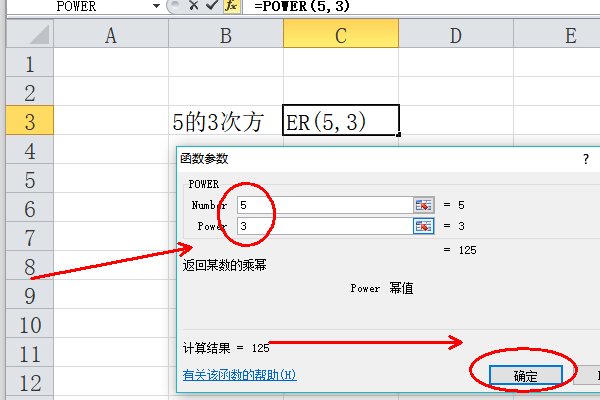Click the 返回某数的乘幂 description text
The image size is (600, 400).
225,265
